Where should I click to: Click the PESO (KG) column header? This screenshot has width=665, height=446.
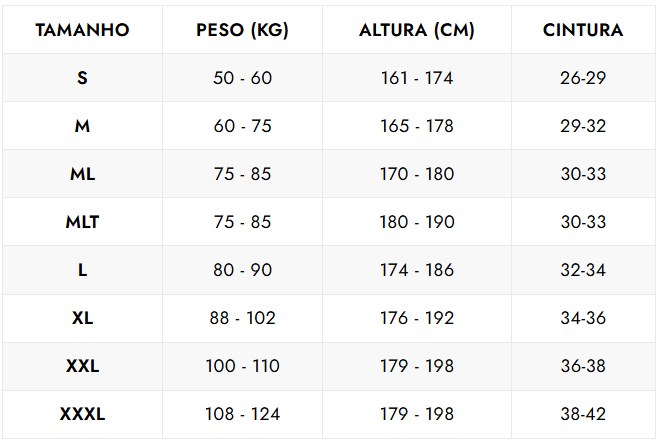coord(242,30)
